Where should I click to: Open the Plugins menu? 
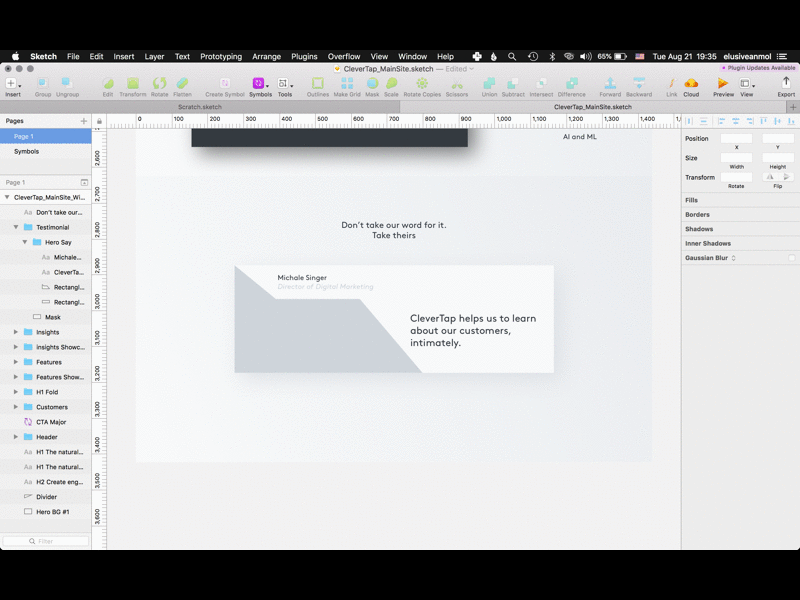click(304, 57)
